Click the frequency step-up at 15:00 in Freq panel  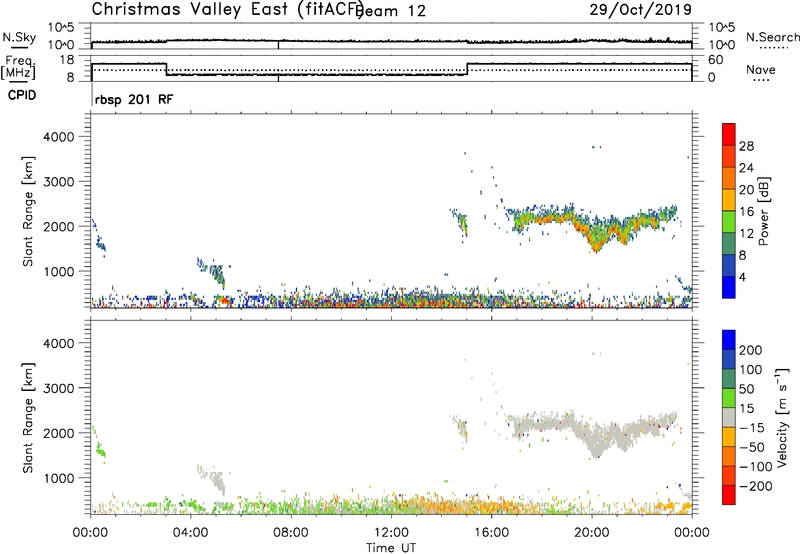(x=467, y=69)
